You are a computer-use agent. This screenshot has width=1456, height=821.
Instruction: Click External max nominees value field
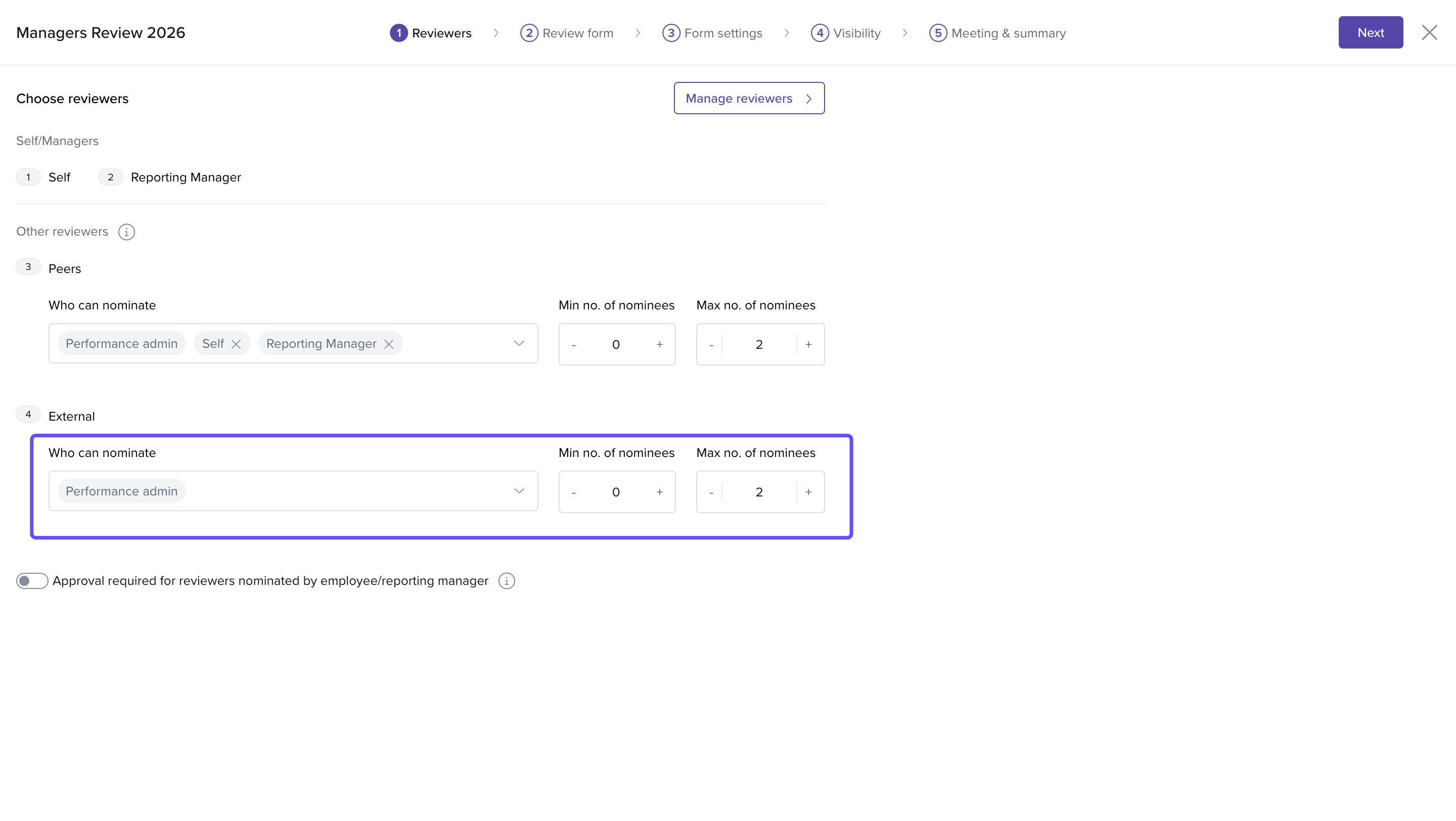point(759,492)
